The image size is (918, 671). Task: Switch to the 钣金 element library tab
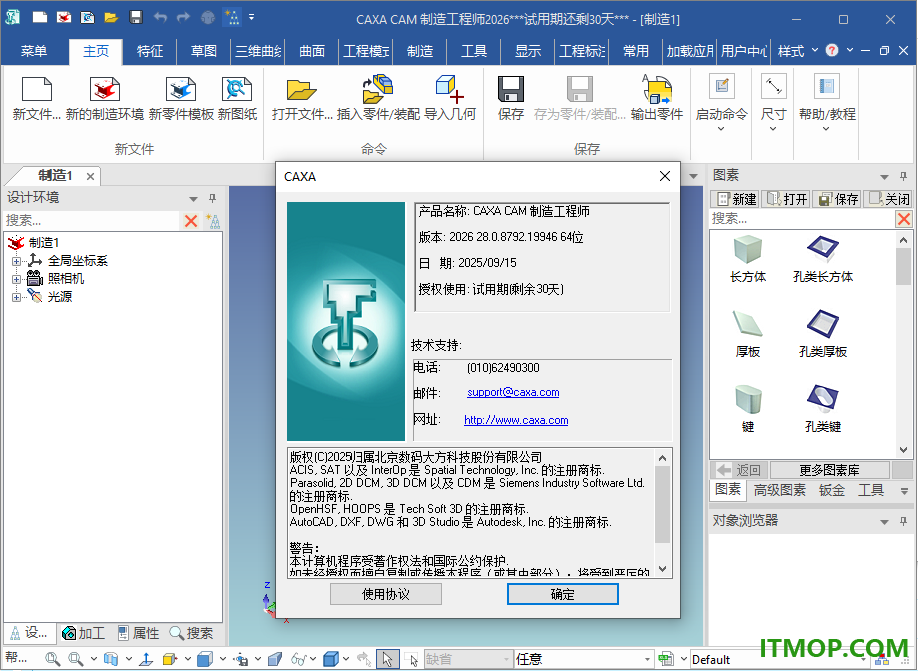point(831,490)
